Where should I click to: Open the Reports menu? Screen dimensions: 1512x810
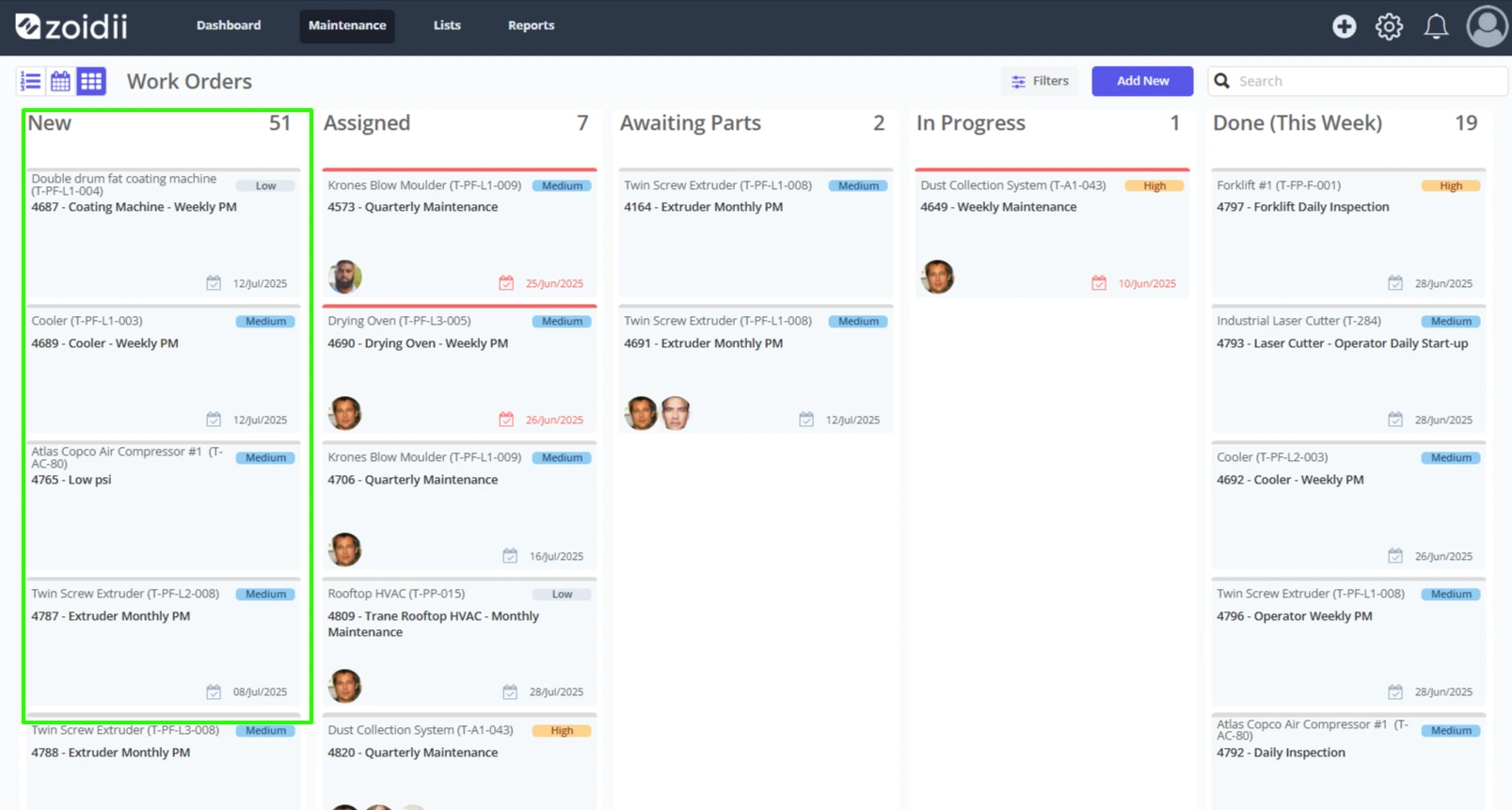[x=531, y=25]
